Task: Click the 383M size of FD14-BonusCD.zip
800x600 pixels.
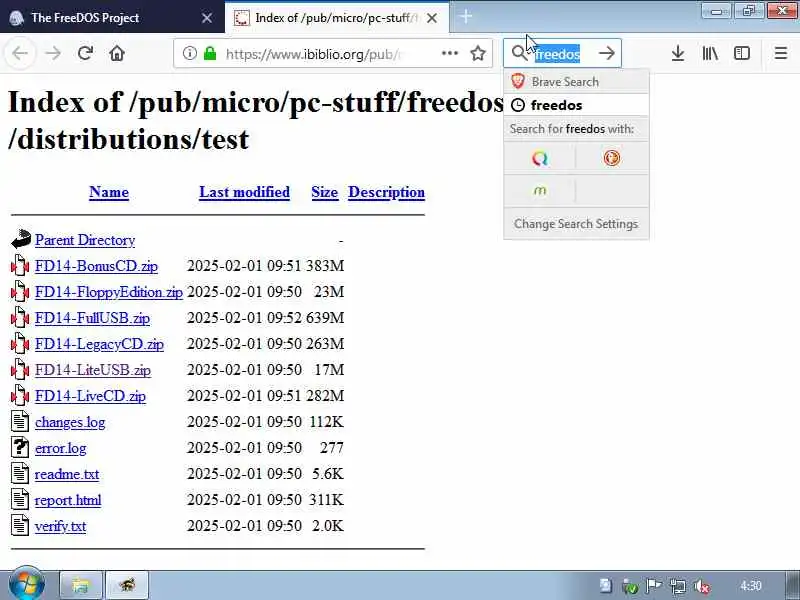Action: 325,266
